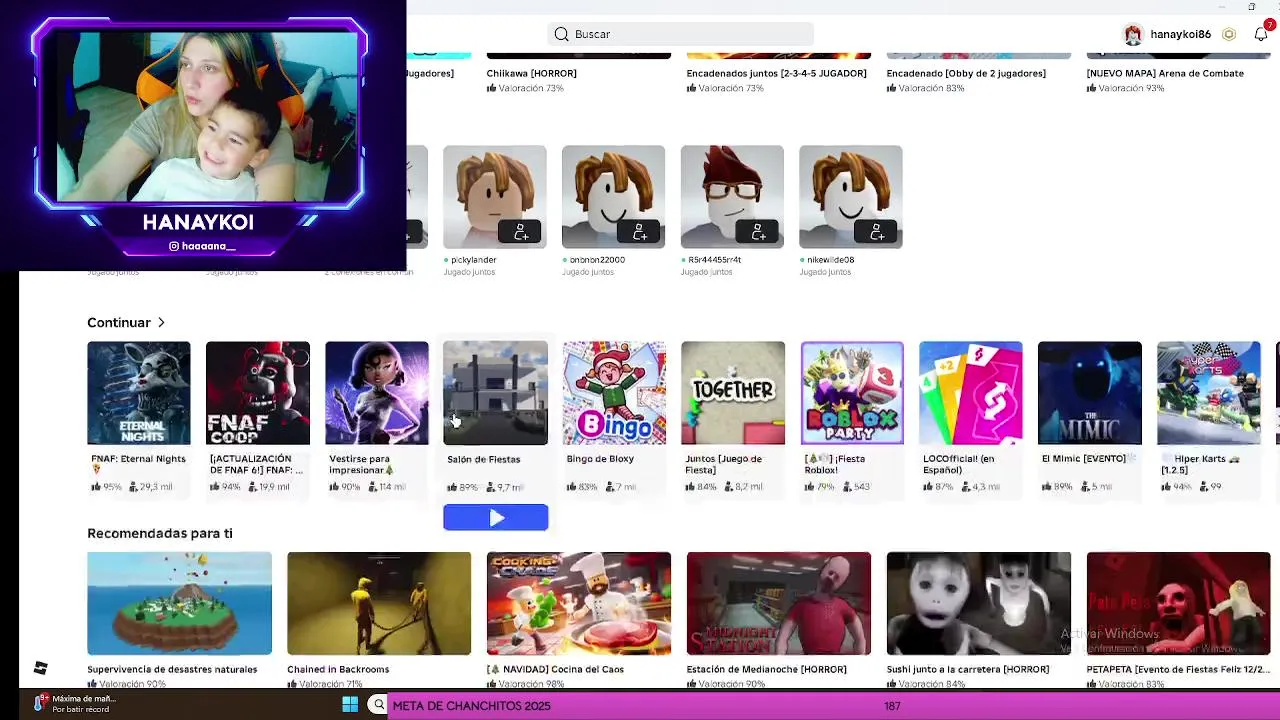Open the Vestirse para impresionar thumbnail
This screenshot has height=720, width=1280.
(x=377, y=393)
